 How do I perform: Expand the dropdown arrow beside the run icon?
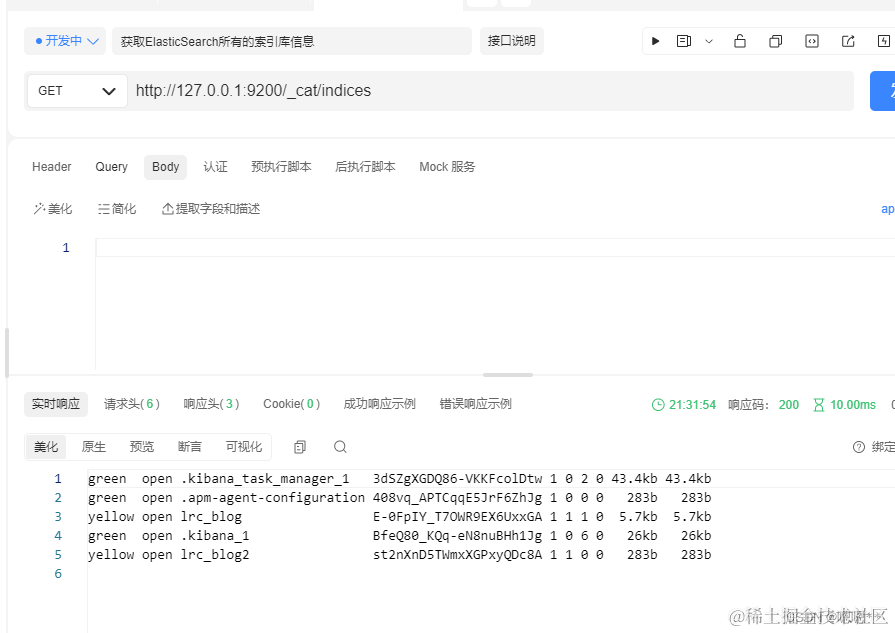pyautogui.click(x=708, y=41)
